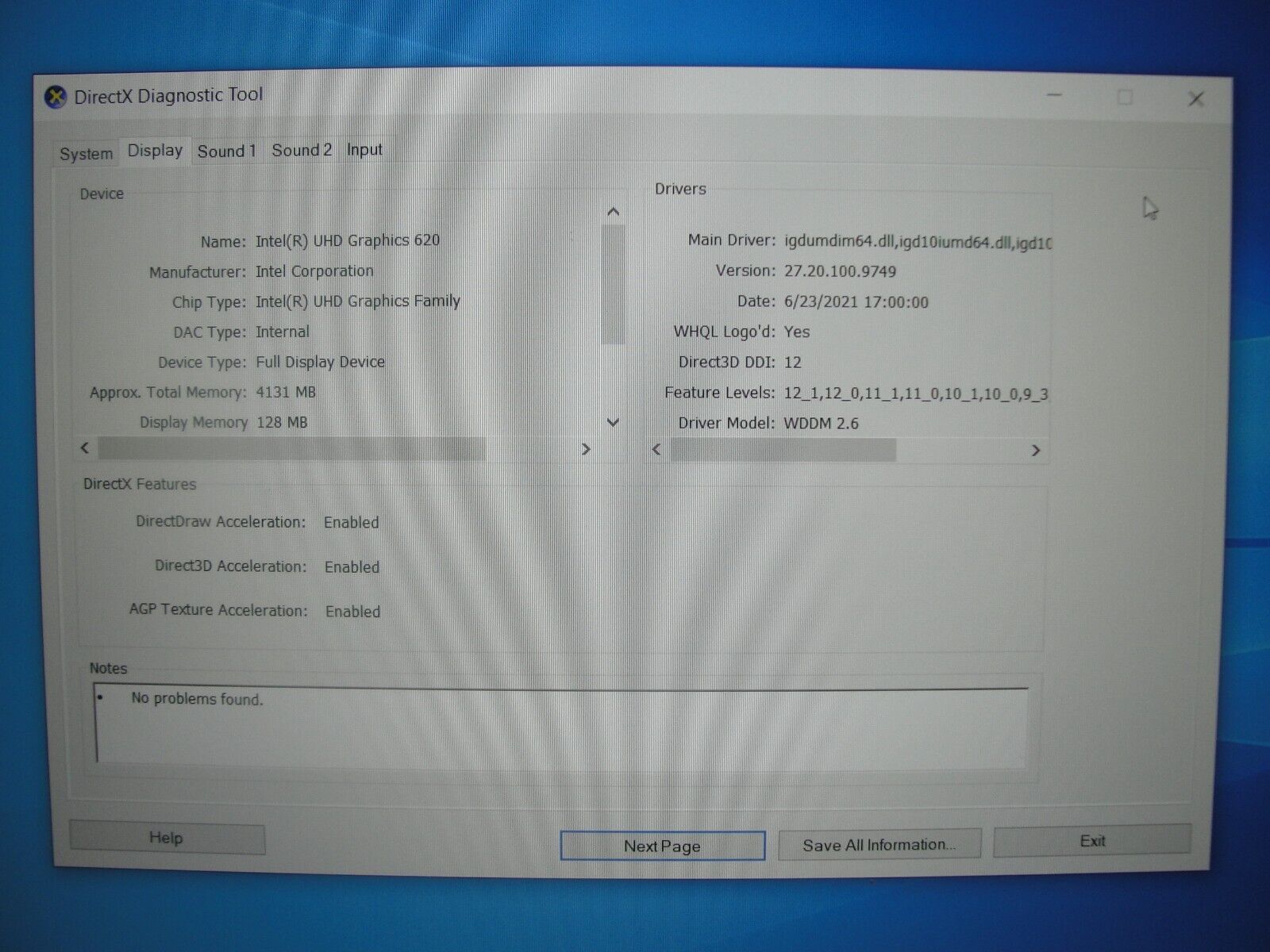Click the Drivers panel horizontal scrollbar thumb

(783, 451)
